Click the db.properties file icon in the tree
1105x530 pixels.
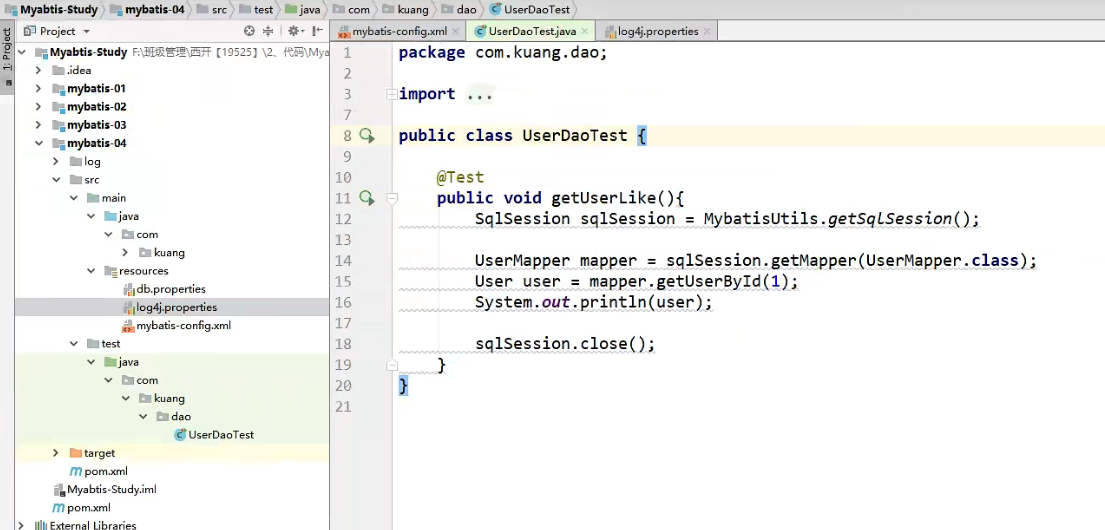click(x=128, y=289)
